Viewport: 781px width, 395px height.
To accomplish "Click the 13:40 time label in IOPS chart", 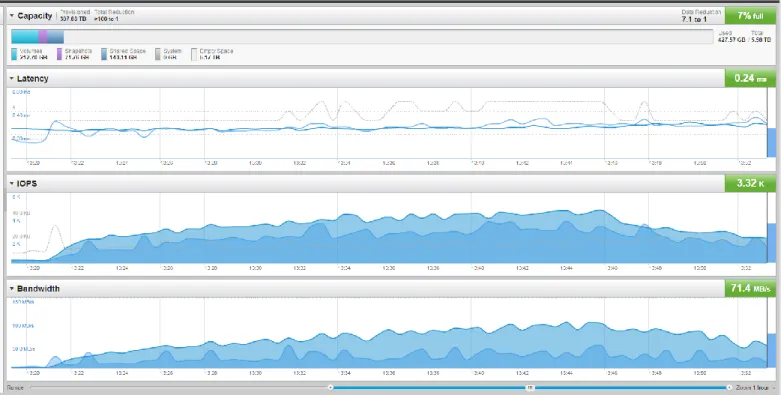I will coord(478,268).
